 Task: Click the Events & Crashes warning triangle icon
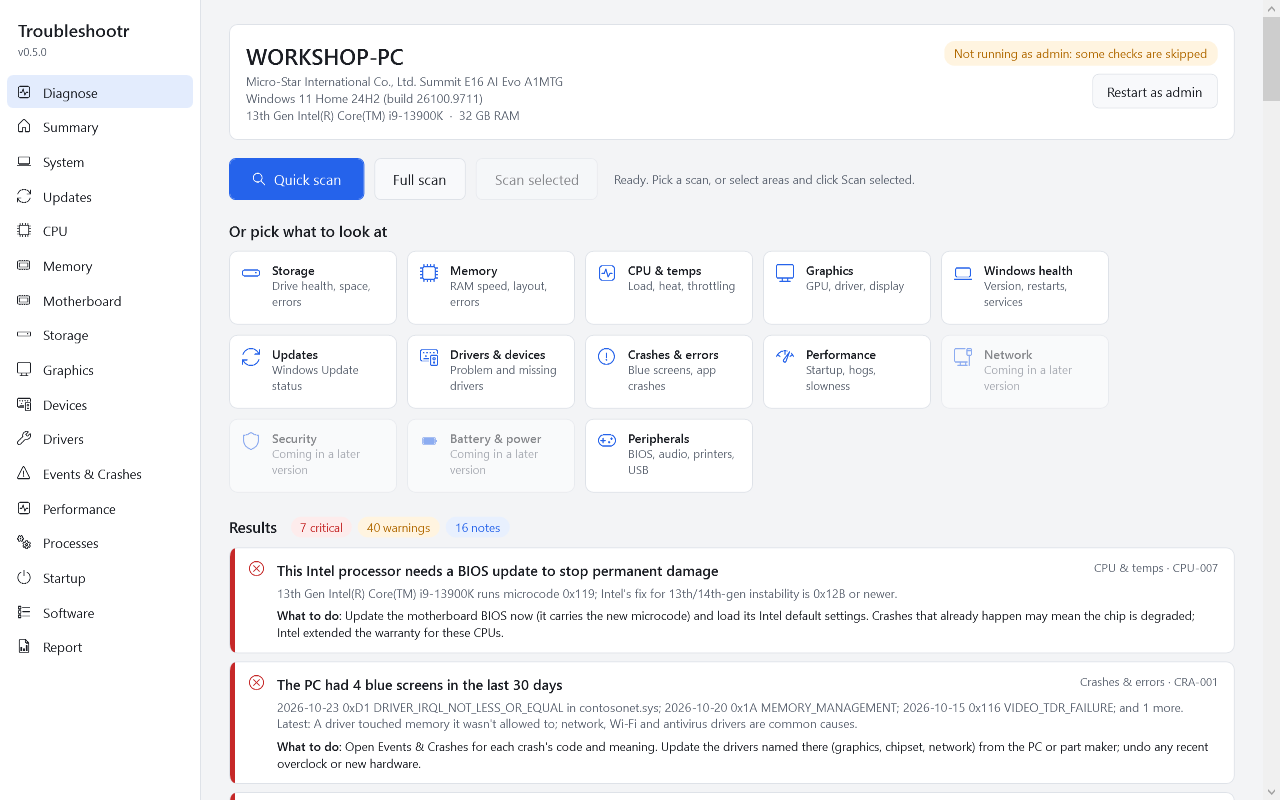[x=24, y=474]
